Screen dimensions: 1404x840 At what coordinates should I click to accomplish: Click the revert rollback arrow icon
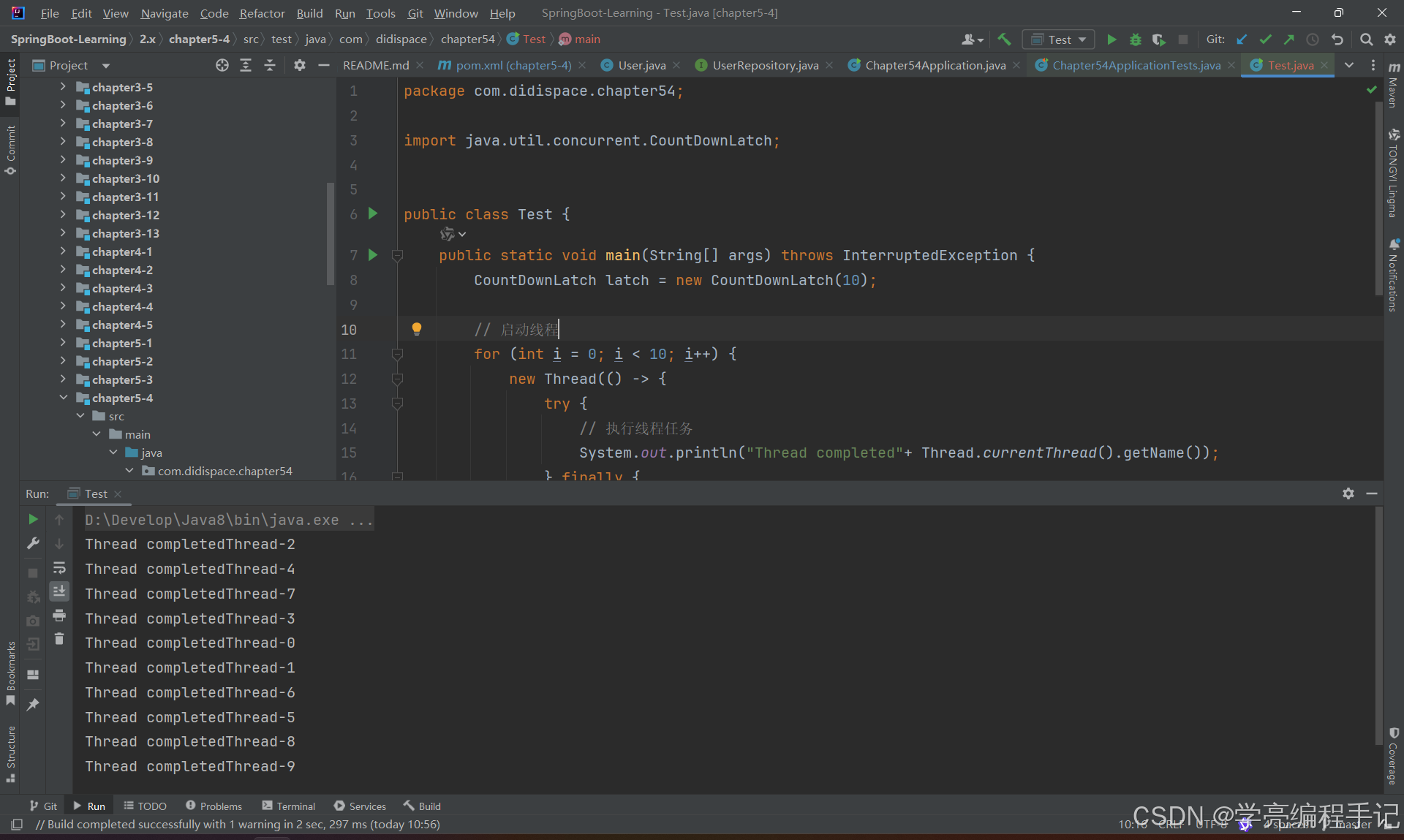pos(1337,39)
